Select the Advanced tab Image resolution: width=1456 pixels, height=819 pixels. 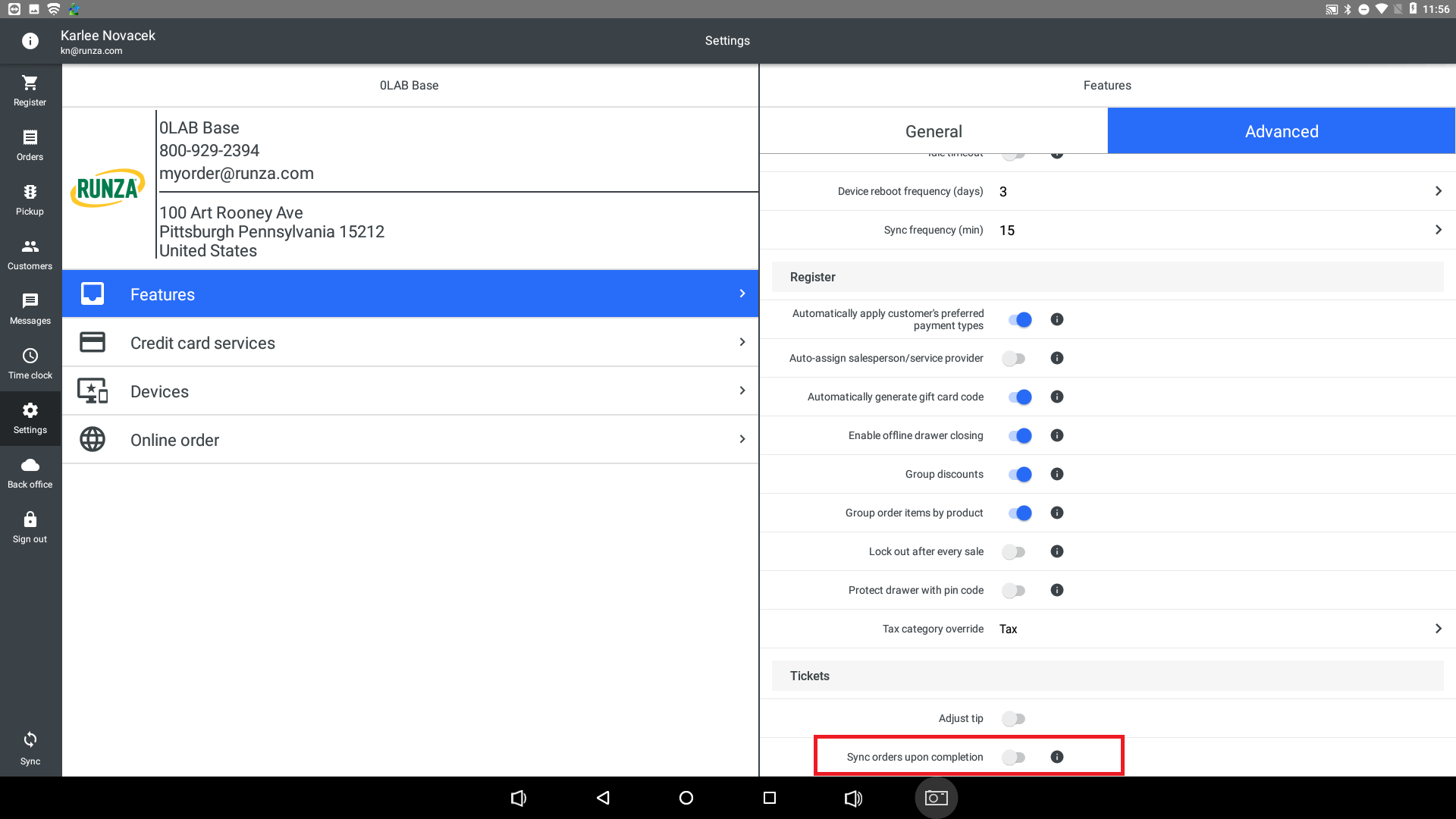tap(1281, 131)
